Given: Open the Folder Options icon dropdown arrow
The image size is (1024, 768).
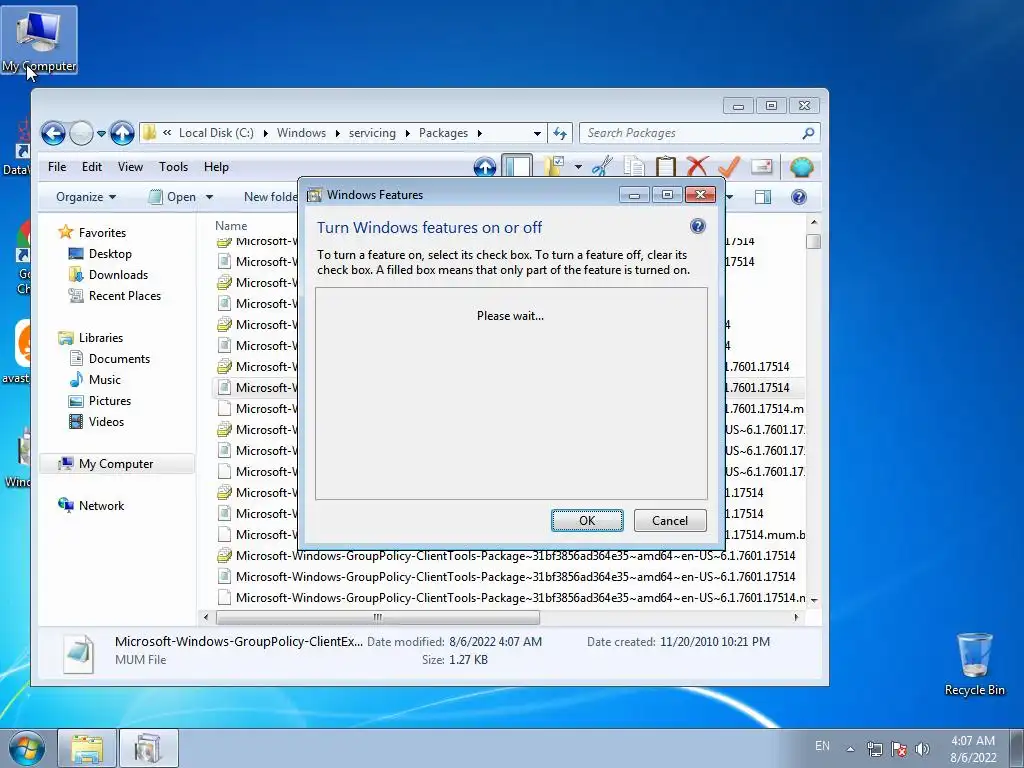Looking at the screenshot, I should click(x=578, y=167).
